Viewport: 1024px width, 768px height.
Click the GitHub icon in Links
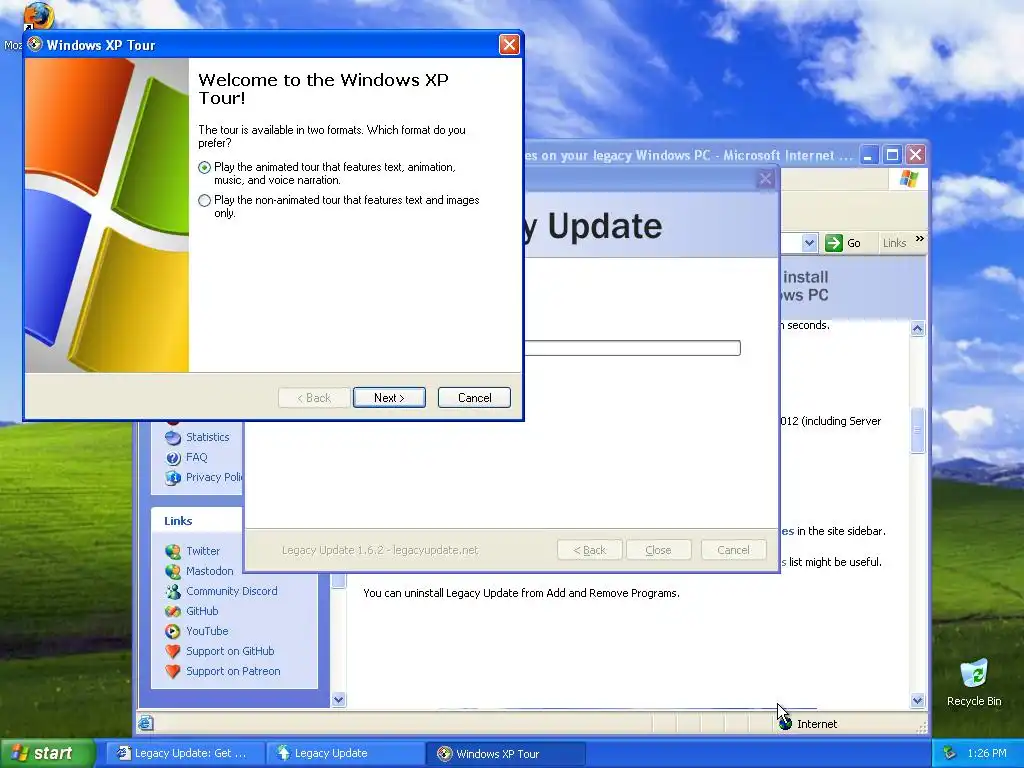tap(172, 611)
